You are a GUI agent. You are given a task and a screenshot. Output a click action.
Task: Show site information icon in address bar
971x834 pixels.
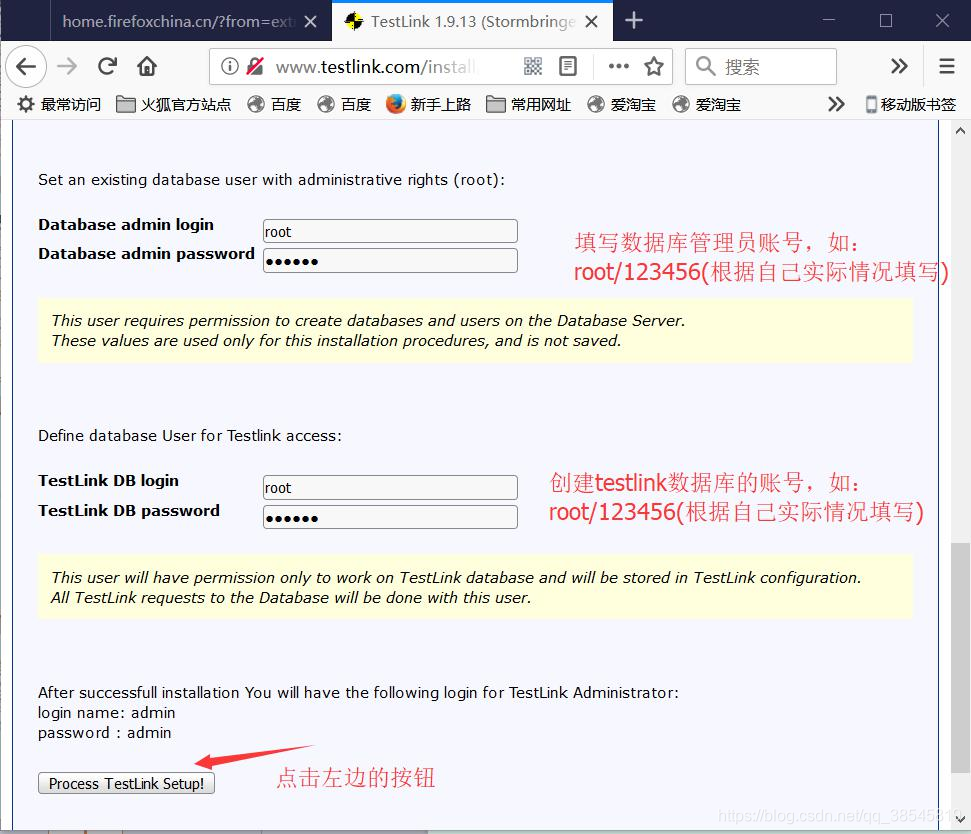click(x=230, y=66)
